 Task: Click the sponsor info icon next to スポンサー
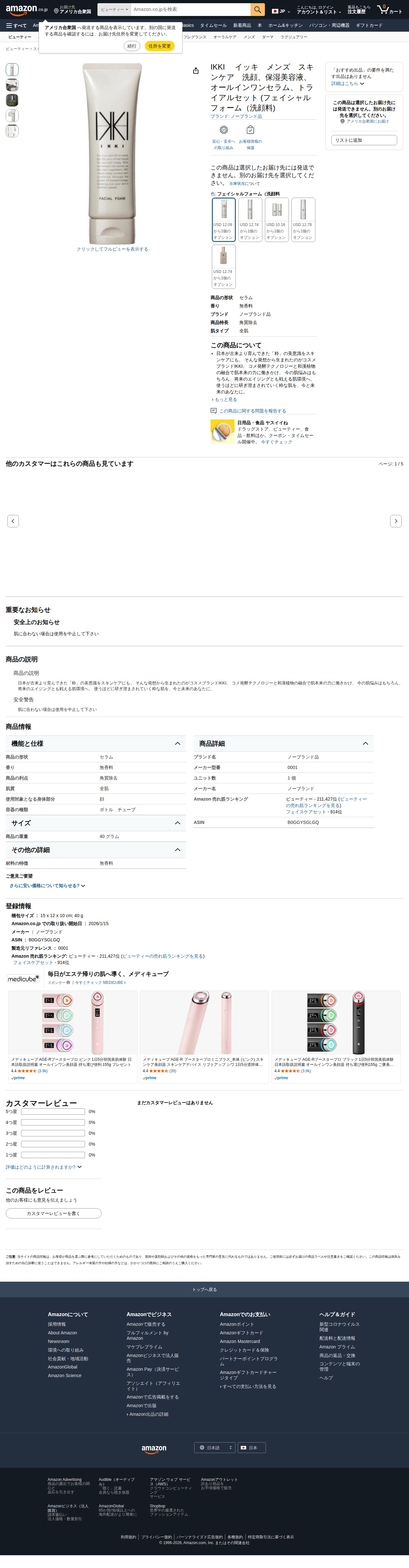point(68,983)
